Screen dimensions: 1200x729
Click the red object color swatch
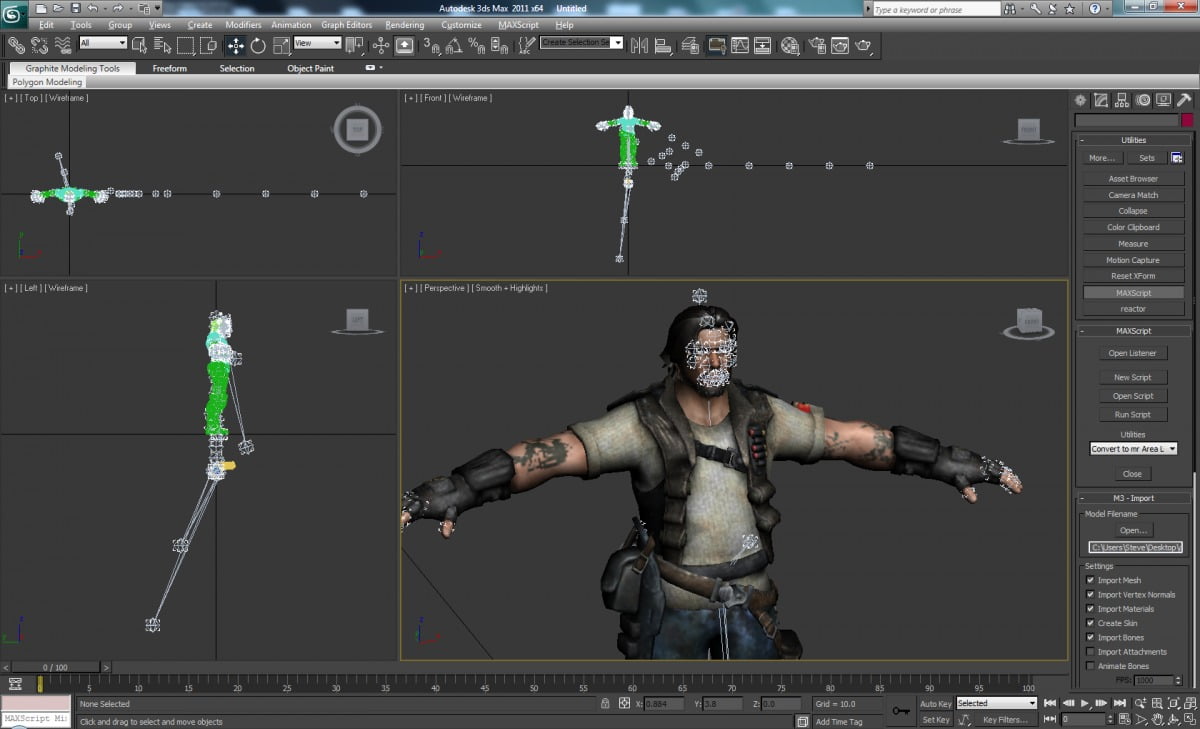pos(1187,120)
